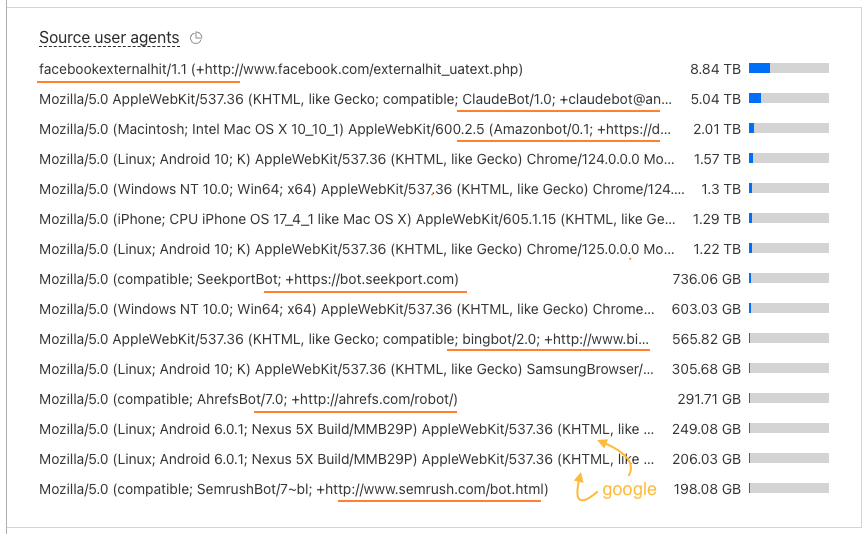Screen dimensions: 868x534
Task: Click the 1.29 TB traffic value
Action: 716,219
